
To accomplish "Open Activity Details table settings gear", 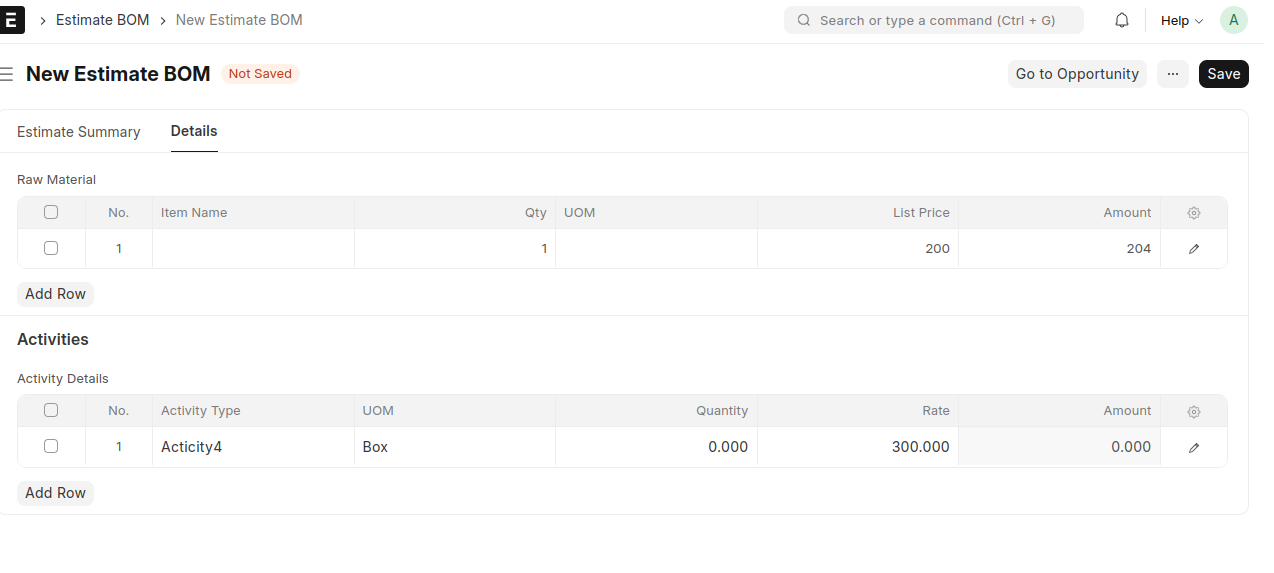I will (1193, 411).
